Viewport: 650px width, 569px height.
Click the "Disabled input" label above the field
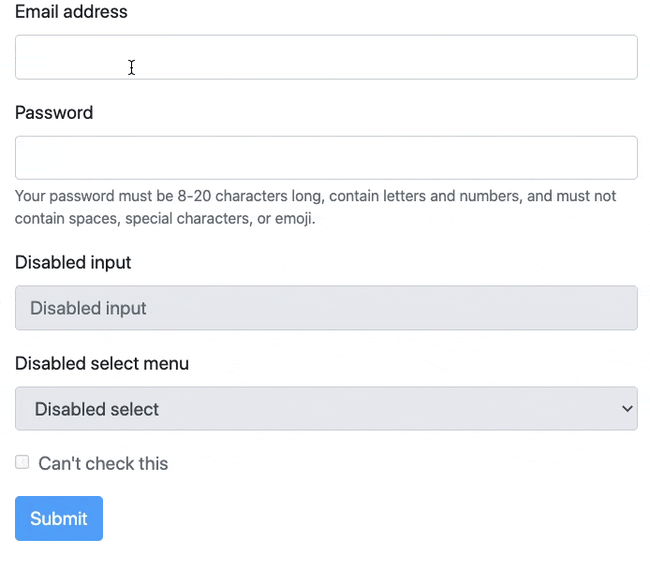pos(73,263)
